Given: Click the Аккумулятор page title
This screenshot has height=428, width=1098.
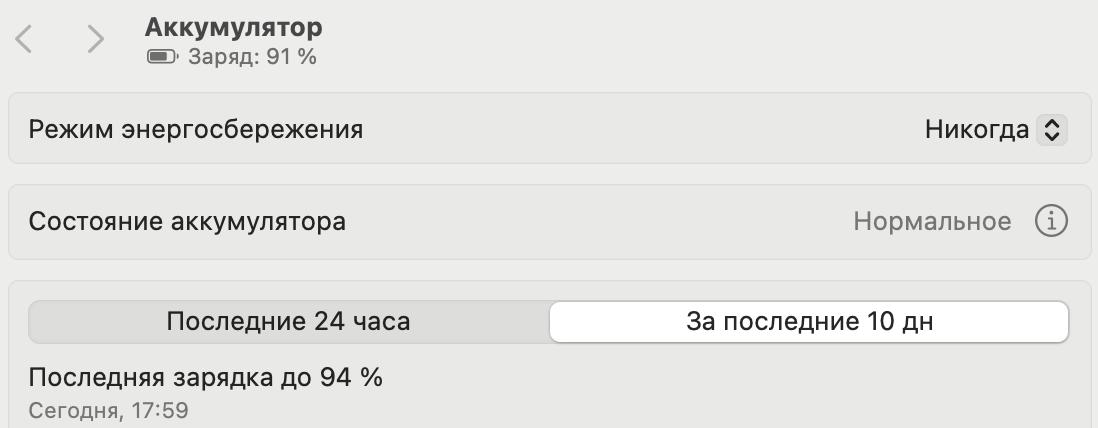Looking at the screenshot, I should pyautogui.click(x=233, y=27).
